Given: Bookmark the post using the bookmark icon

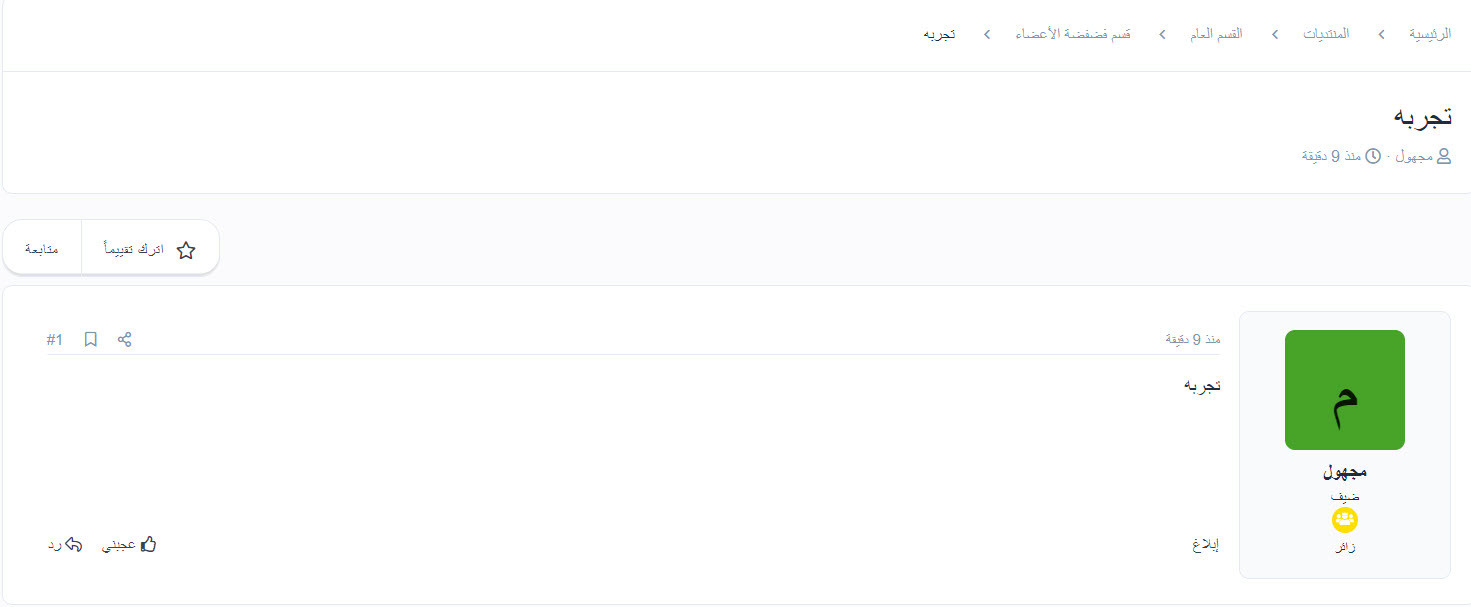Looking at the screenshot, I should coord(91,340).
